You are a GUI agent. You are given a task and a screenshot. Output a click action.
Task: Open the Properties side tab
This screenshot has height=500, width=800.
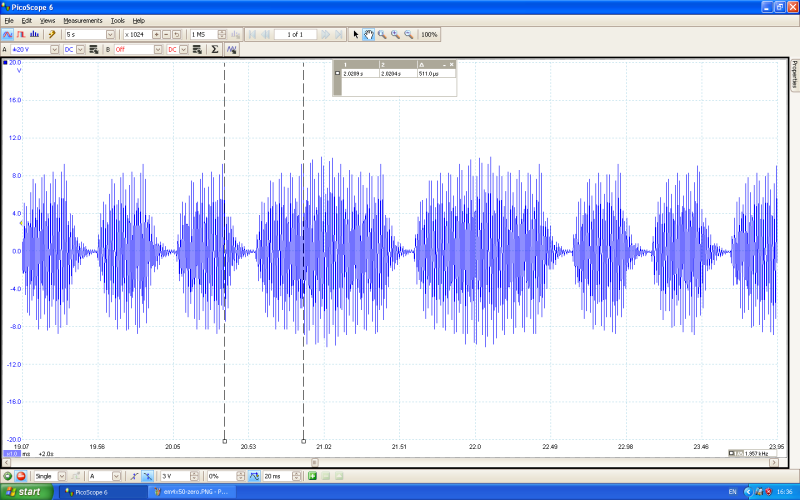coord(795,74)
